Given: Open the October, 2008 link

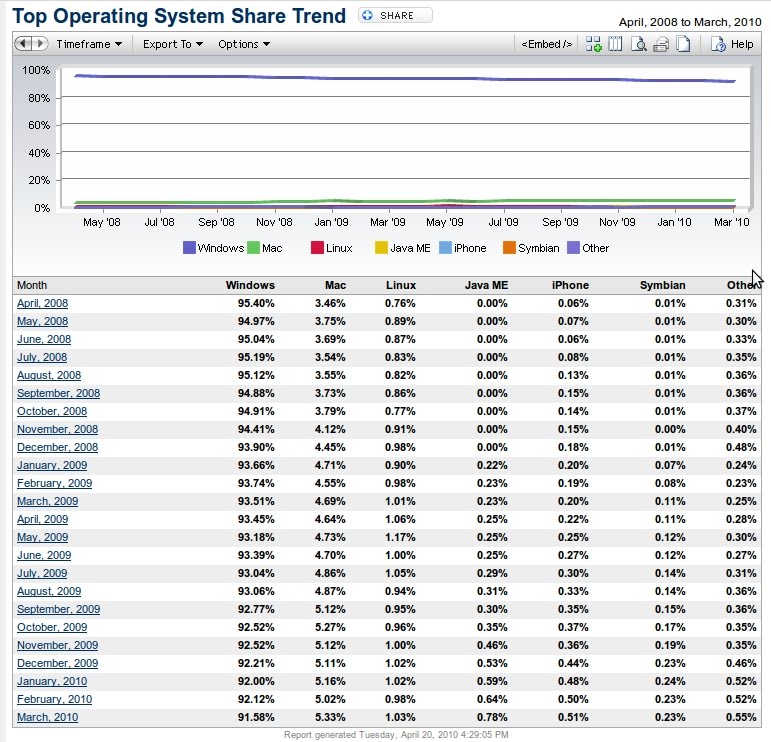Looking at the screenshot, I should (x=52, y=412).
